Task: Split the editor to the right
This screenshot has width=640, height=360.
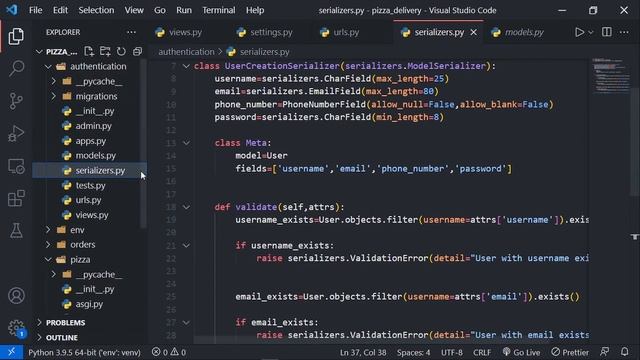Action: point(607,32)
